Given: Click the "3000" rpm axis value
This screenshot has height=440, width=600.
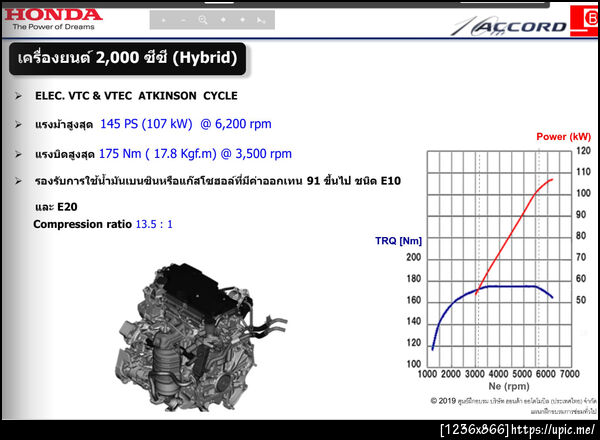Looking at the screenshot, I should [x=475, y=374].
